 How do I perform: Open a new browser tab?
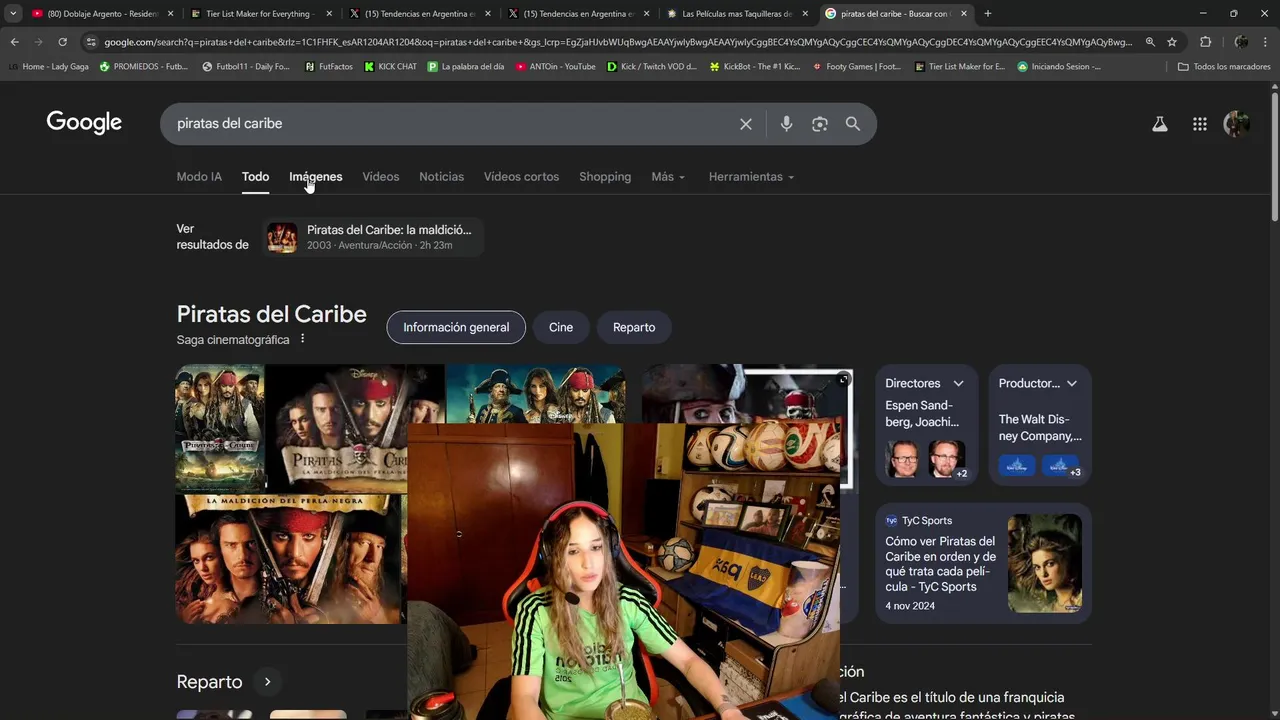[x=988, y=13]
